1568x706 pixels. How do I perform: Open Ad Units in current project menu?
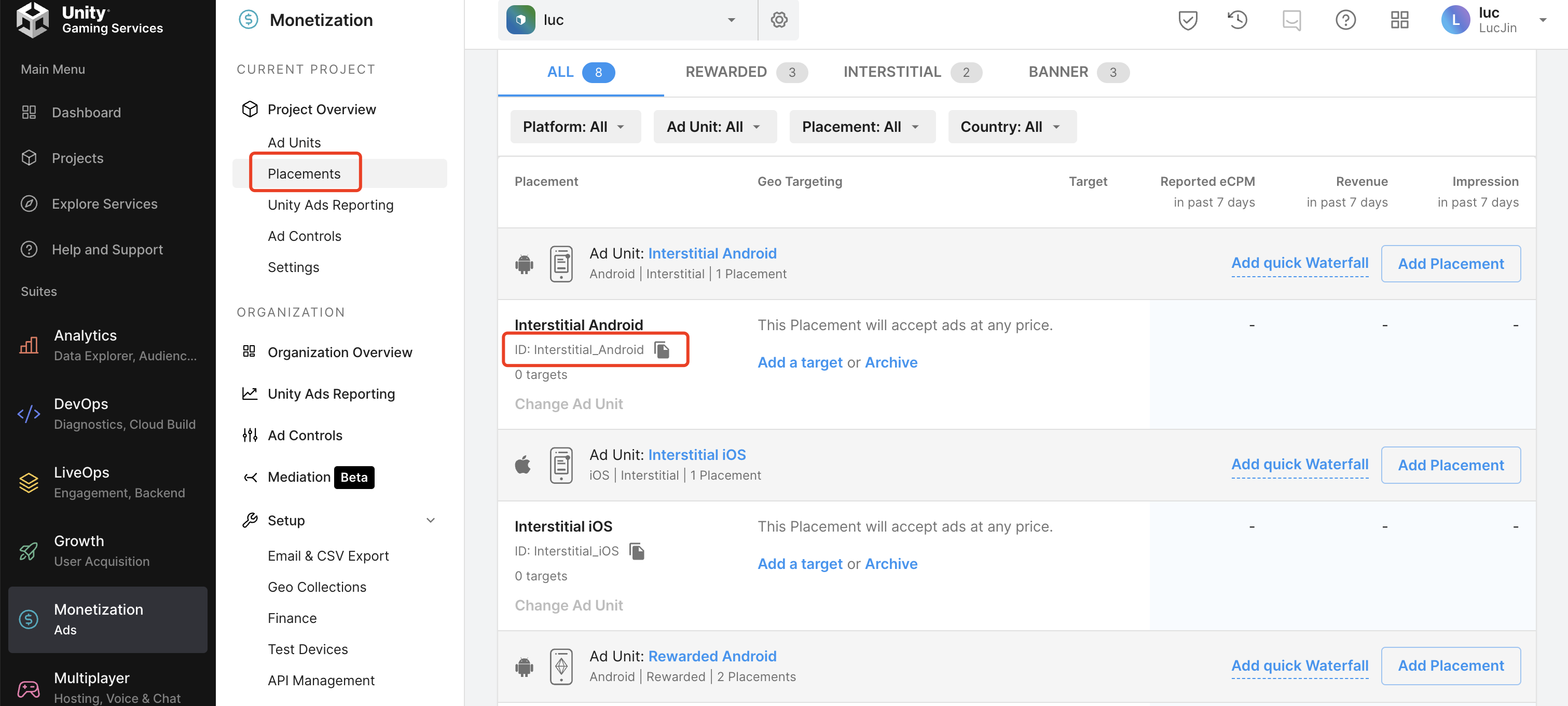(x=294, y=142)
